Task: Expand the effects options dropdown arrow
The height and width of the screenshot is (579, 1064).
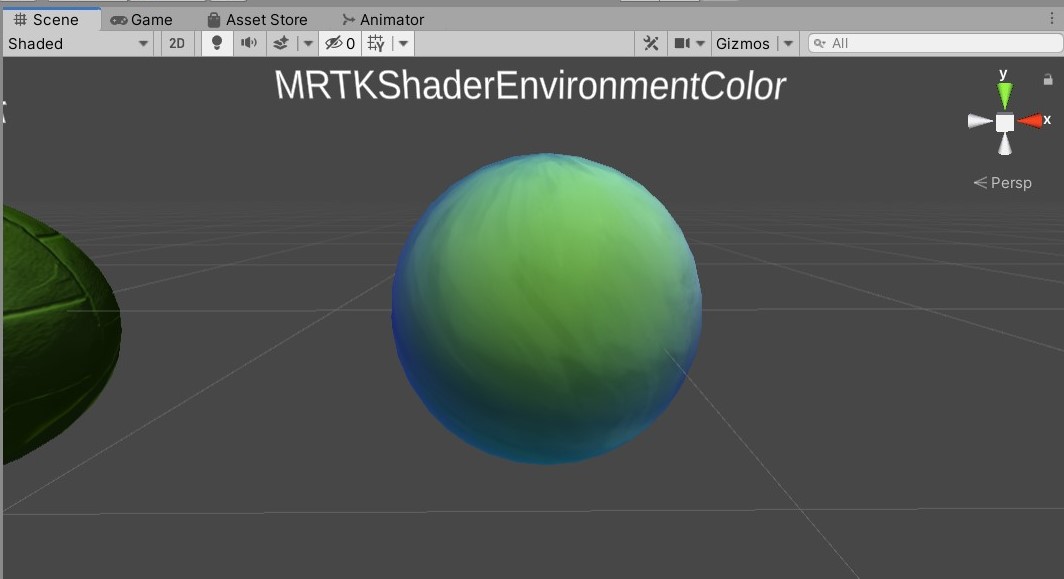Action: coord(308,43)
